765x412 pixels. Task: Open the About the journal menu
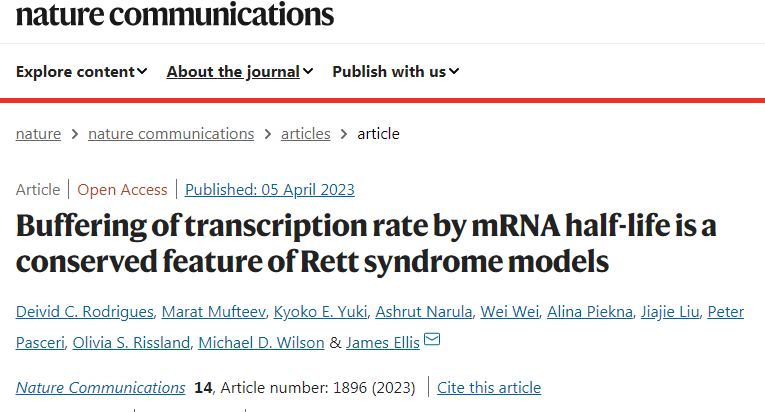(240, 71)
